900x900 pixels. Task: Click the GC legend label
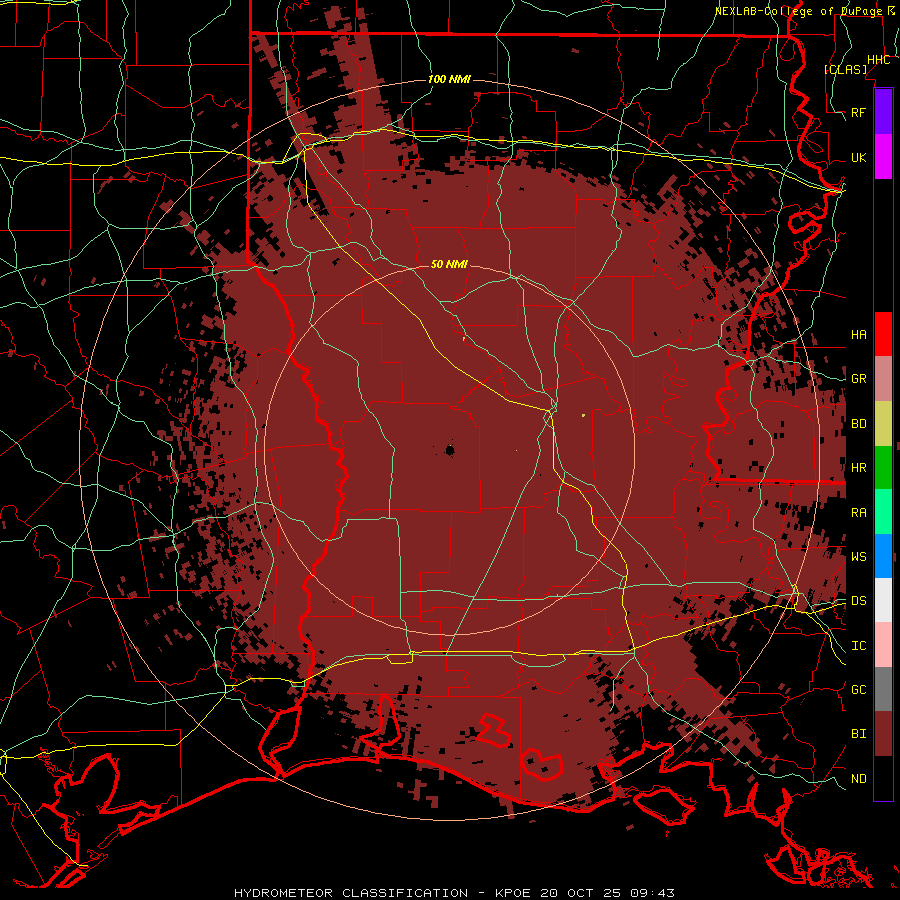[x=859, y=690]
